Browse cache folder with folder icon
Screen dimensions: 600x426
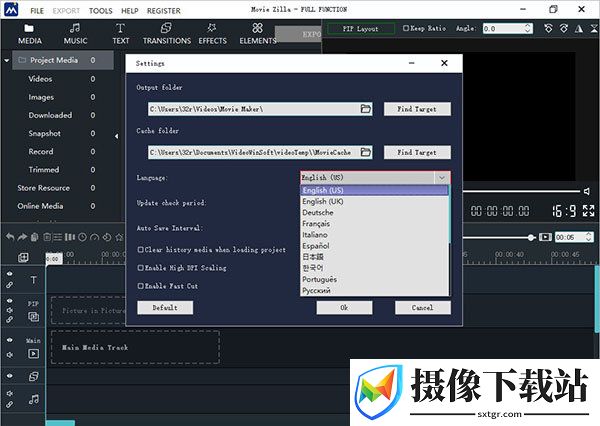pos(366,152)
